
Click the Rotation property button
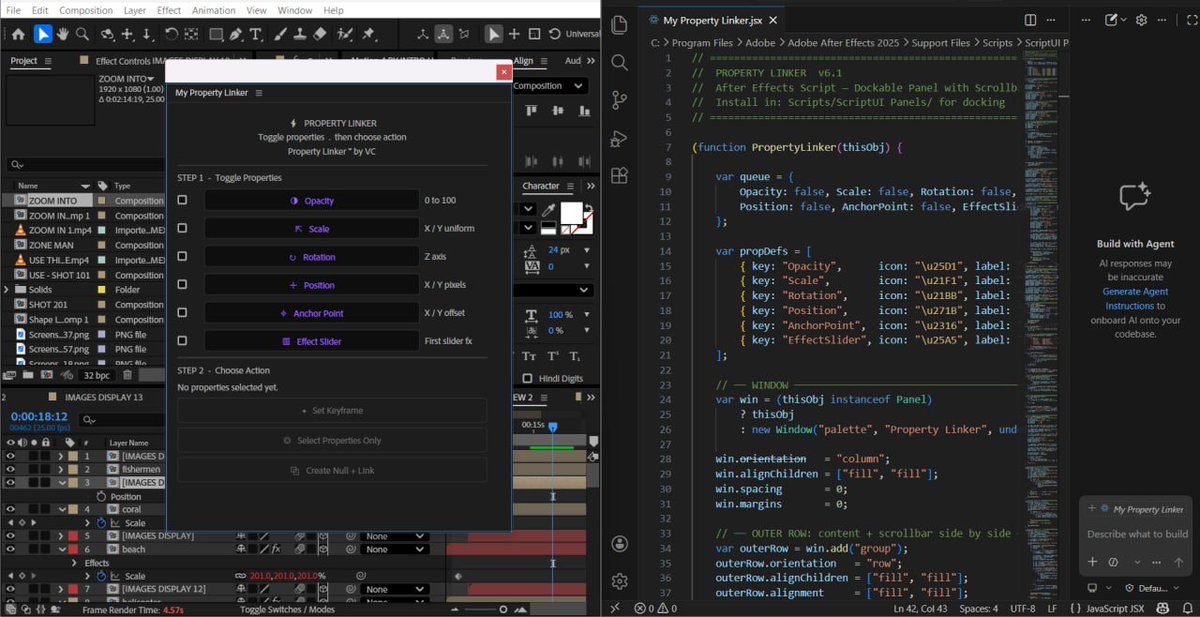[x=312, y=256]
